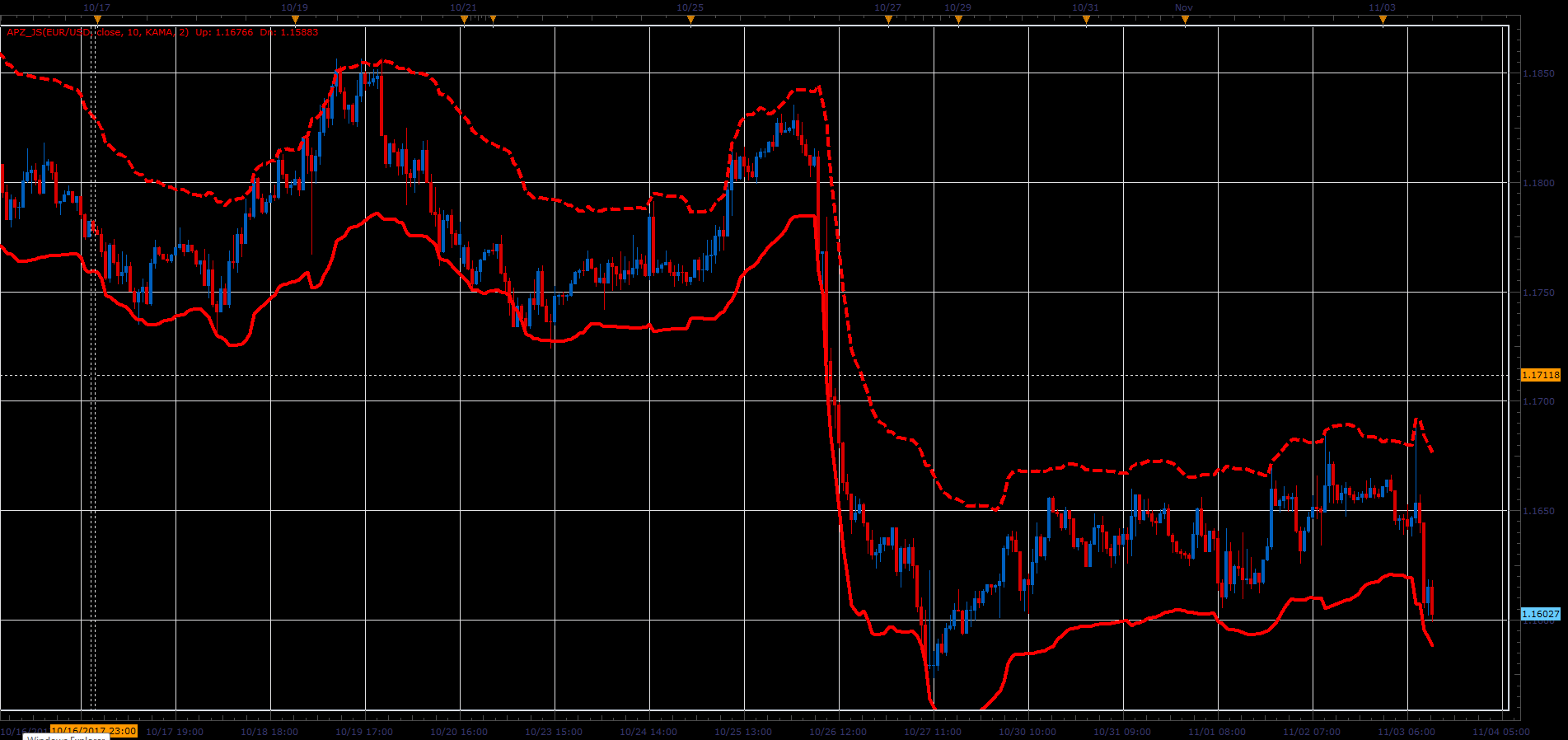Click the 10/24 14:00 time axis label

point(648,732)
